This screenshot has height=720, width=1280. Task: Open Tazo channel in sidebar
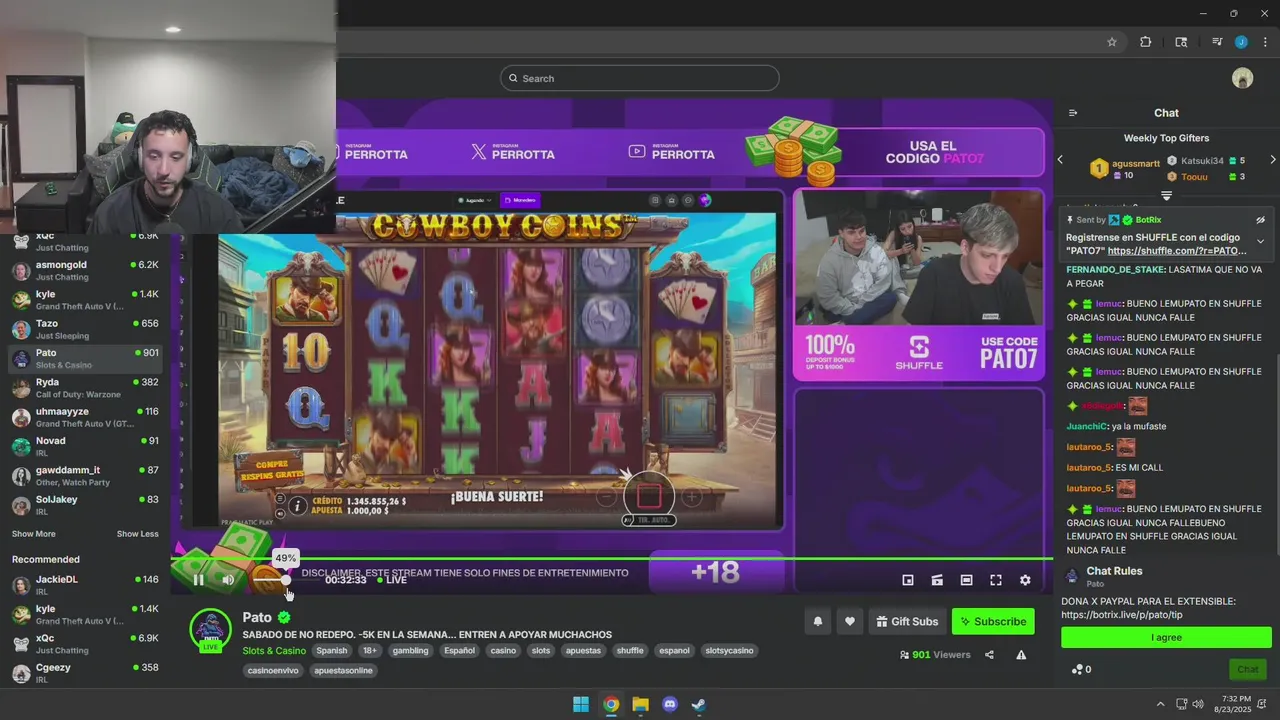point(85,329)
